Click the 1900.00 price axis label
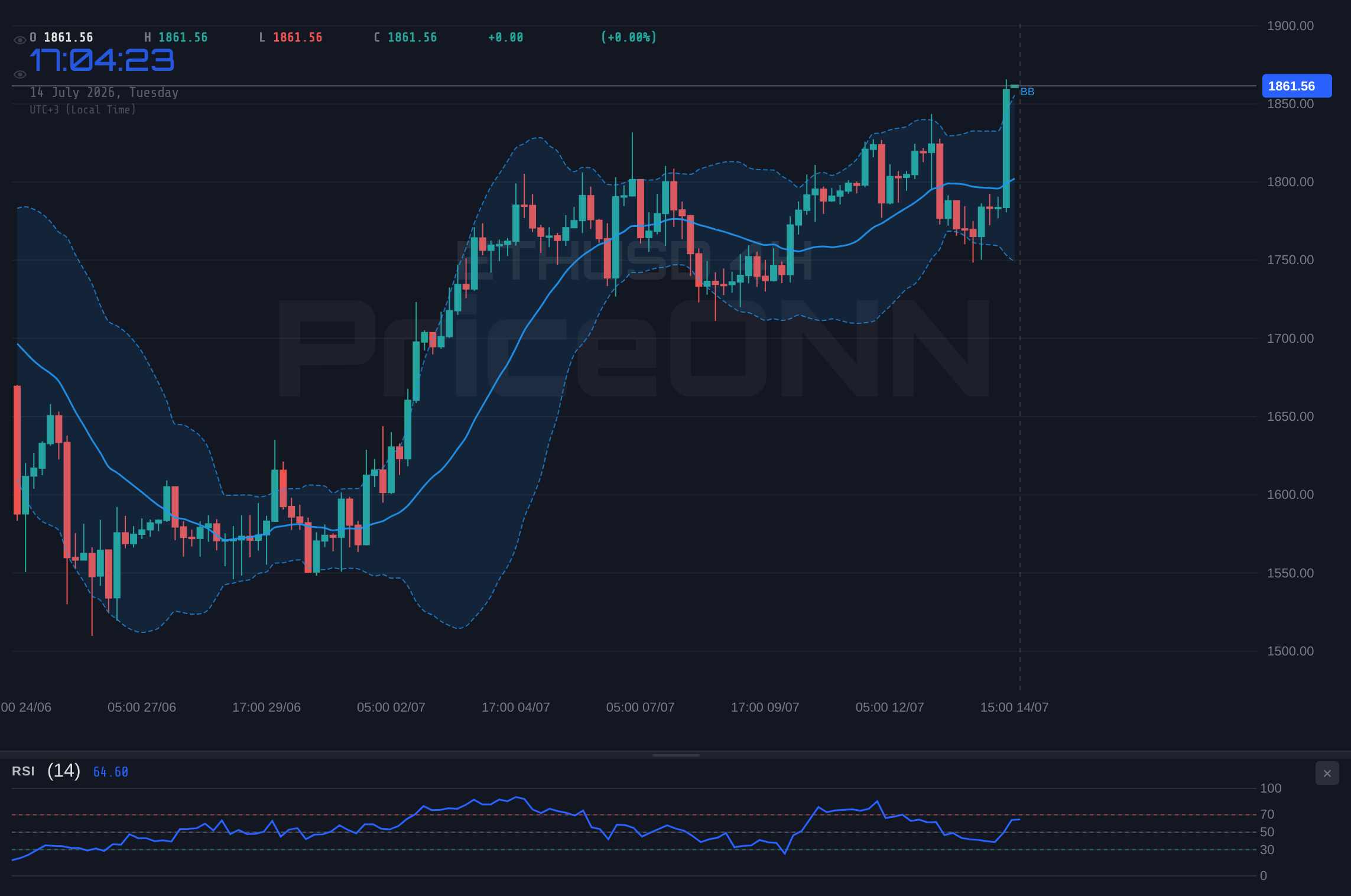Screen dimensions: 1351x896 point(1290,26)
